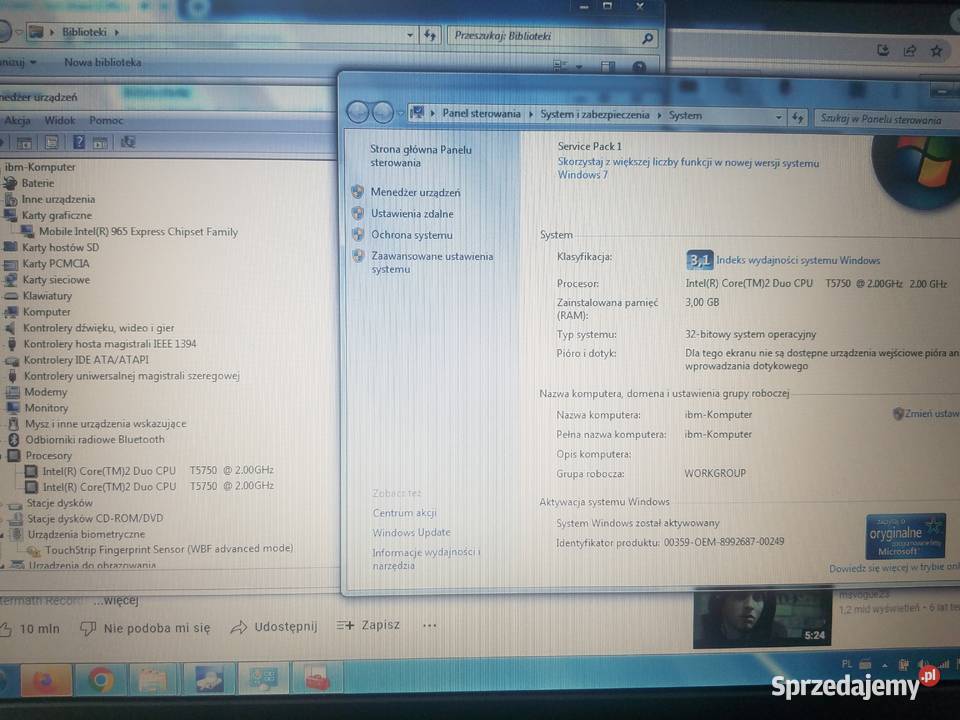Viewport: 960px width, 720px height.
Task: Click Indeks wydajności systemu Windows link
Action: tap(798, 260)
